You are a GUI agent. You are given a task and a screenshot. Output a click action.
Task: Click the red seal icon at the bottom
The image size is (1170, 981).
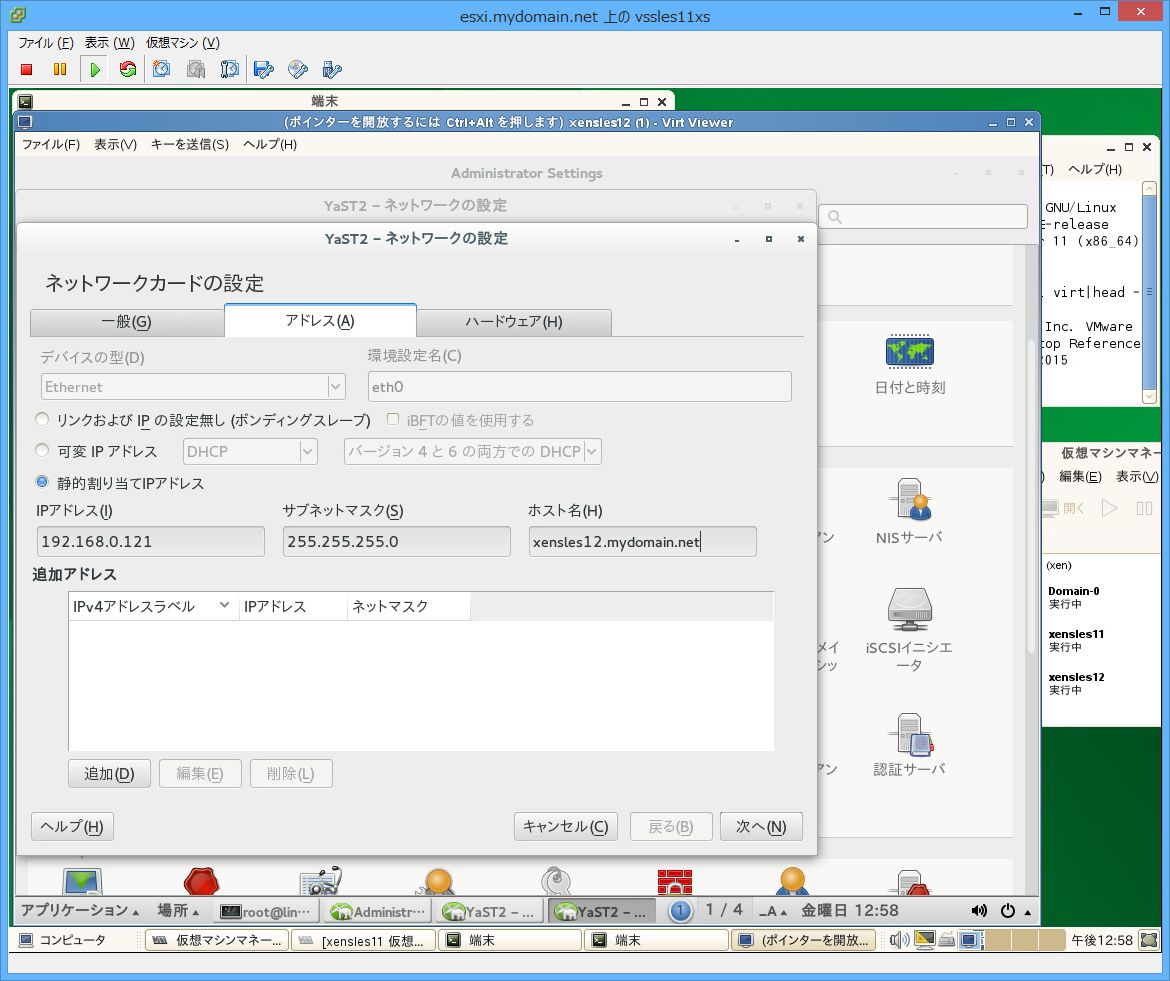tap(201, 881)
